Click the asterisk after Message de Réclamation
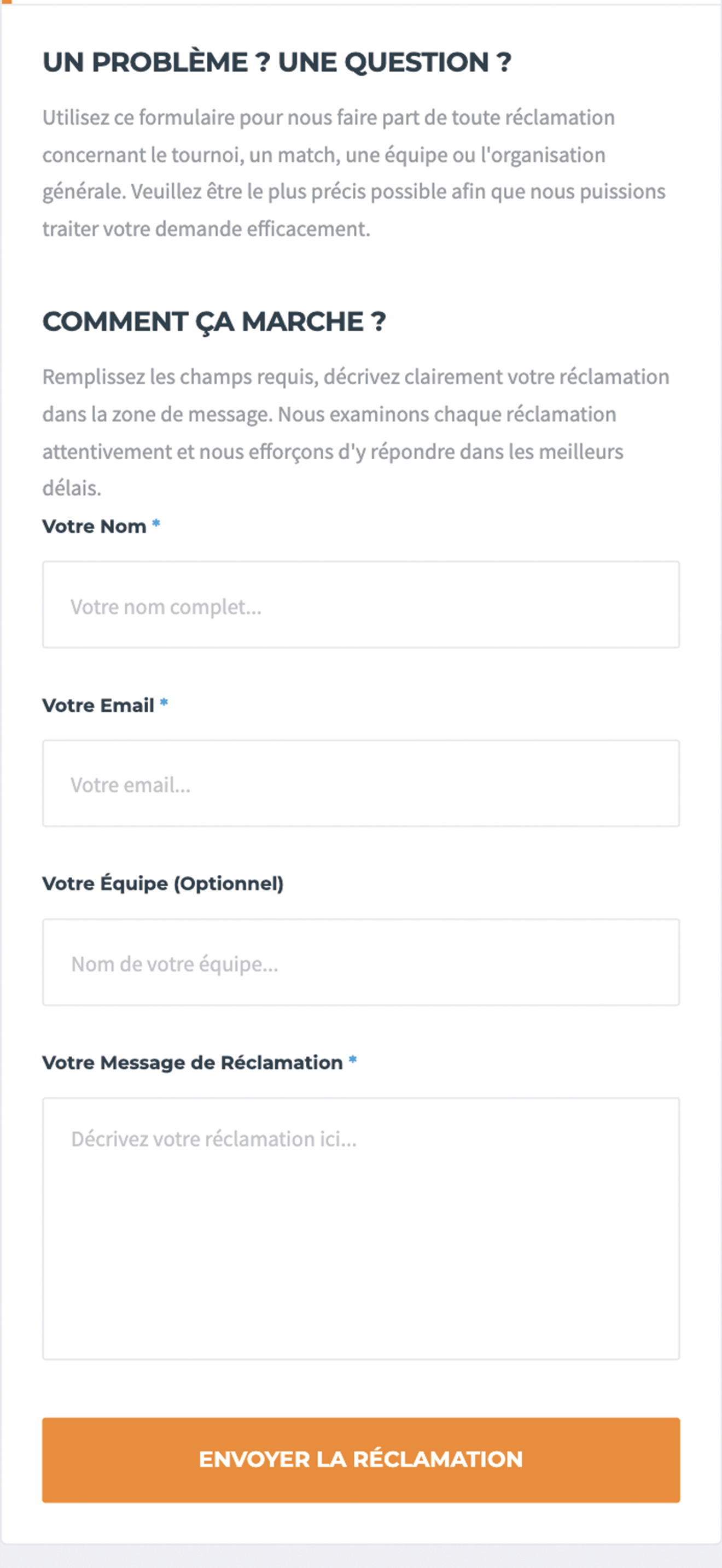722x1568 pixels. pos(352,1061)
